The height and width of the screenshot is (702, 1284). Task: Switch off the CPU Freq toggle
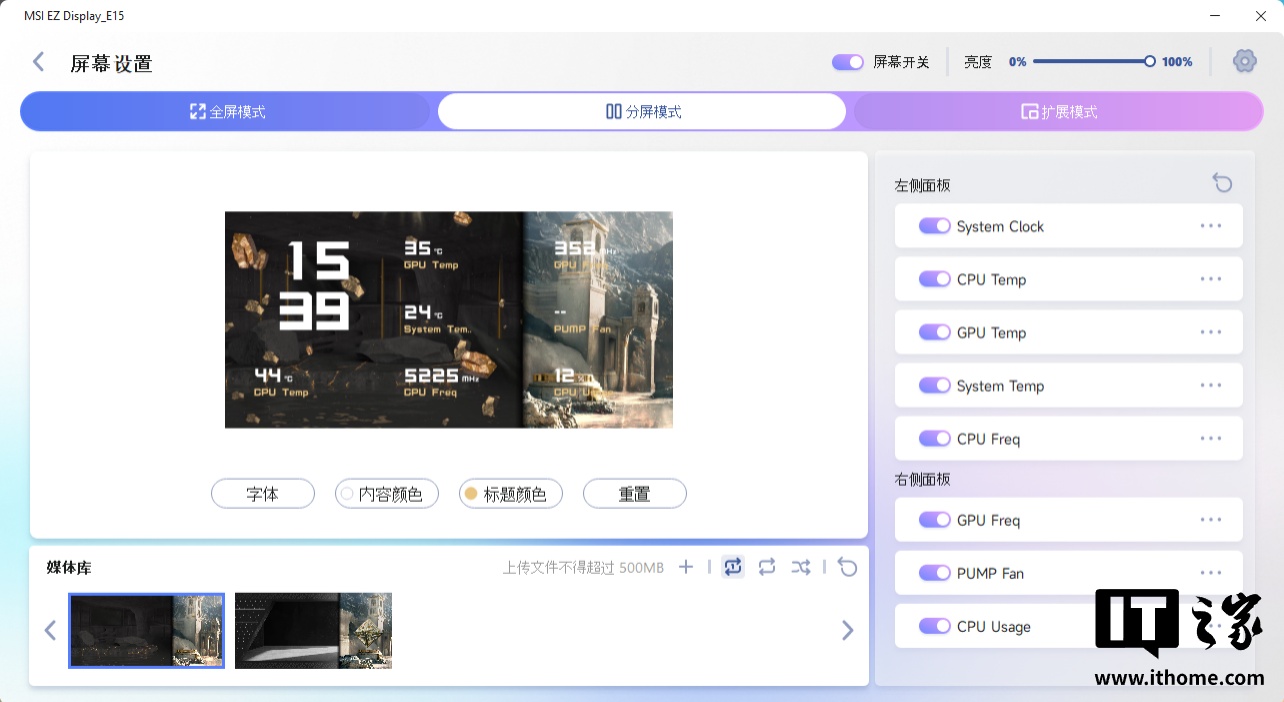coord(935,438)
